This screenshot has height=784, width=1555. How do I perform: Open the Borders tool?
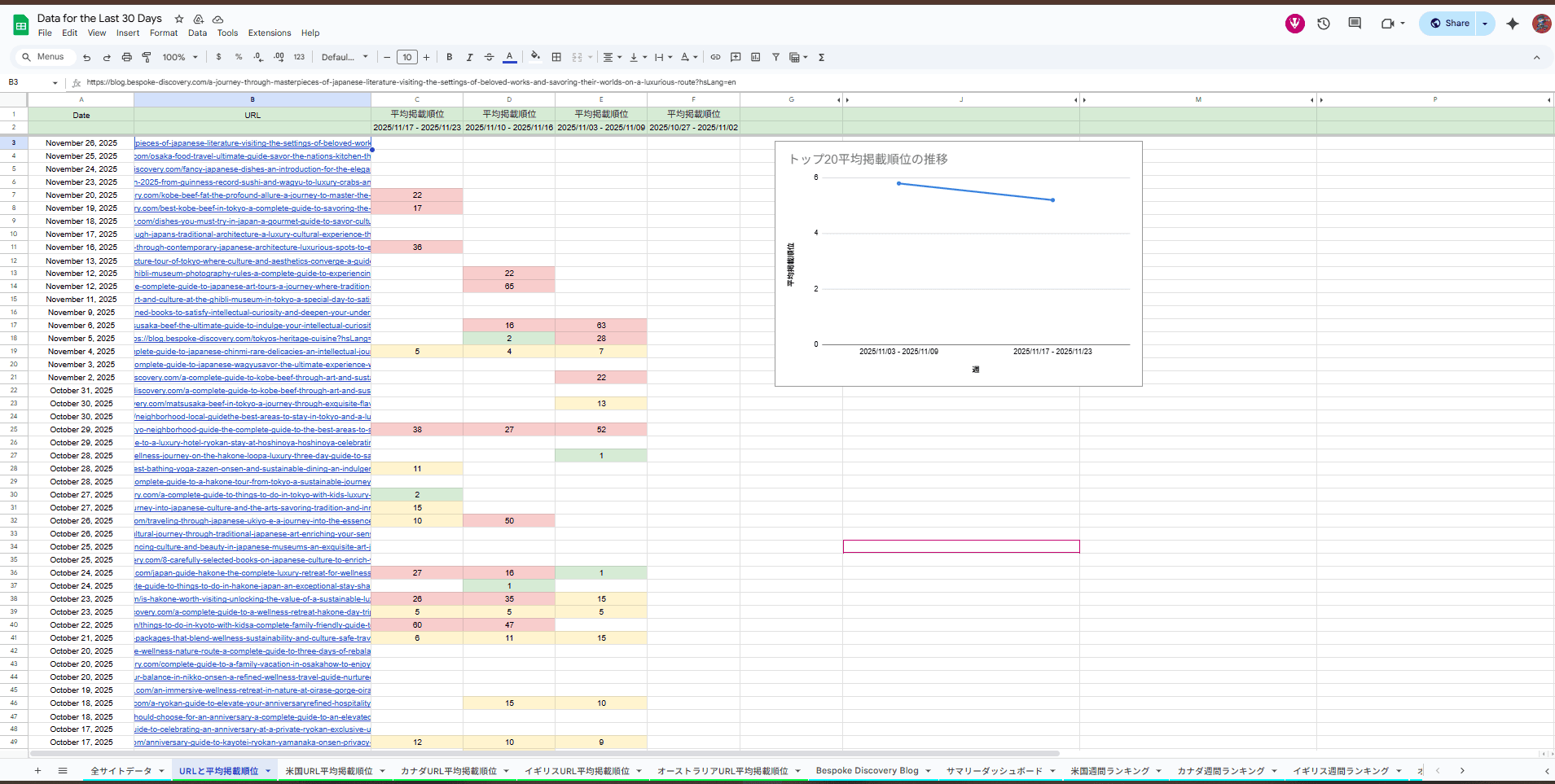[x=556, y=57]
